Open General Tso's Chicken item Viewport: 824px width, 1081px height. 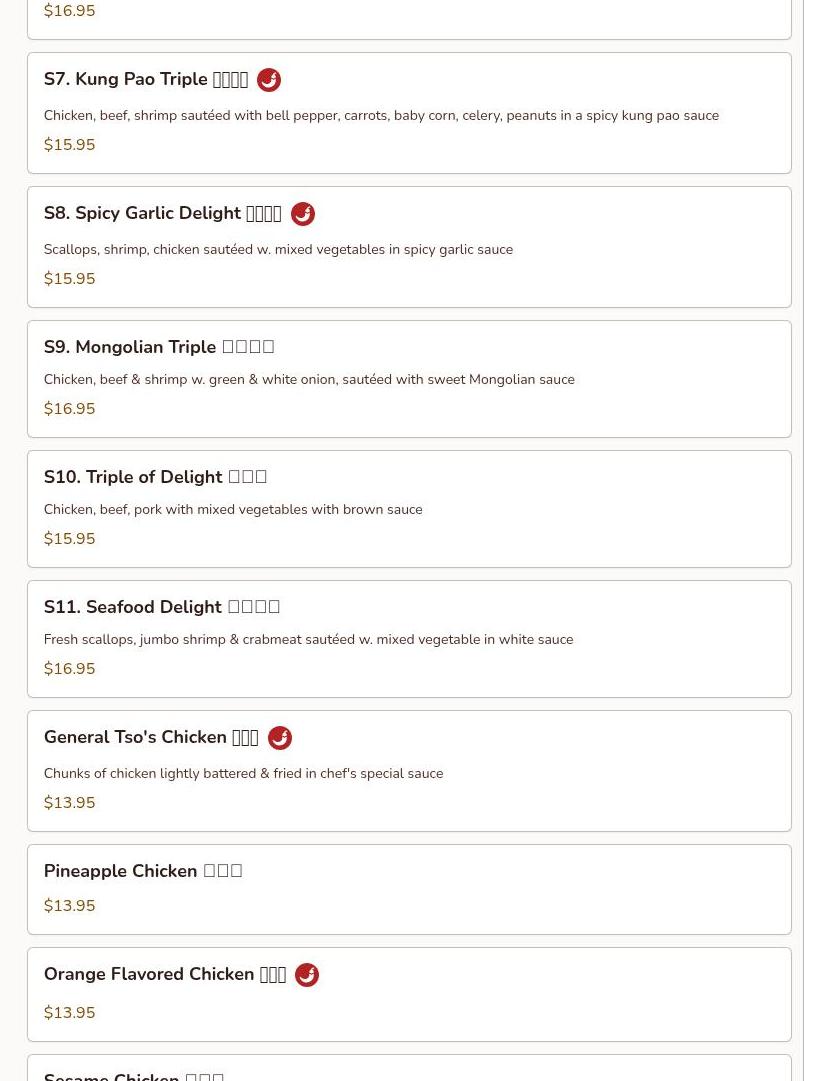150,738
